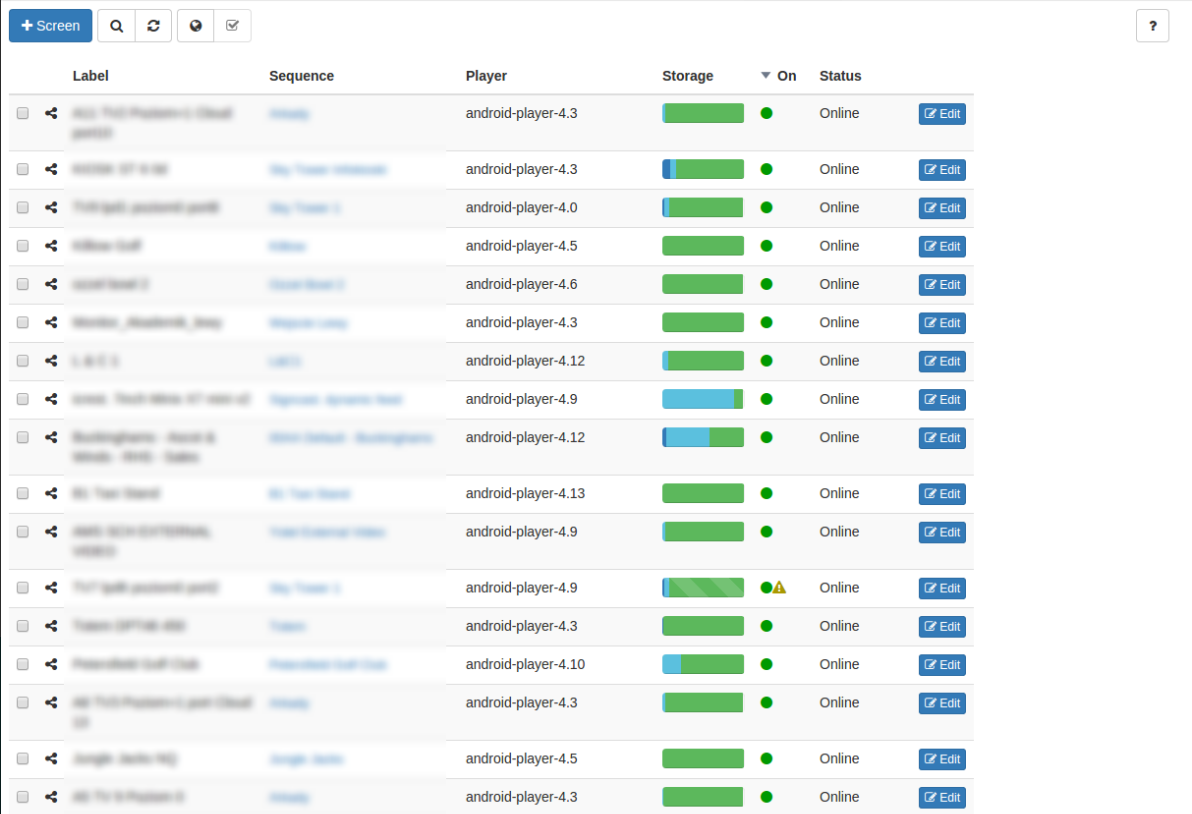Open sequence link in android-player-4.13 row
Image resolution: width=1192 pixels, height=814 pixels.
tap(309, 494)
